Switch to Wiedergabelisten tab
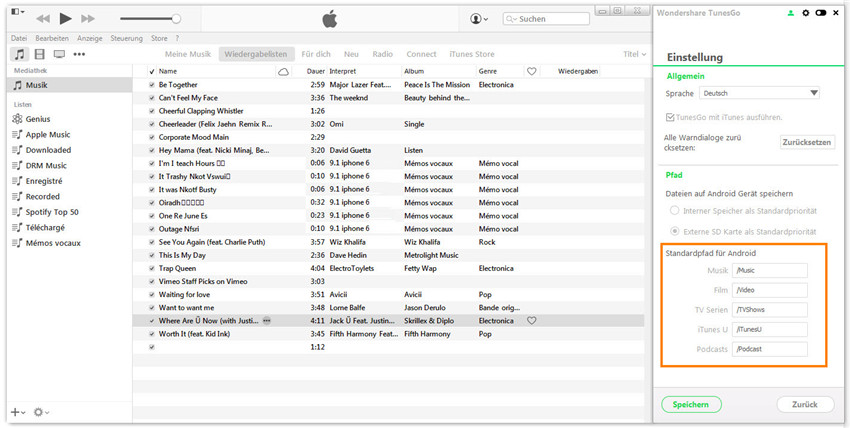 coord(256,54)
